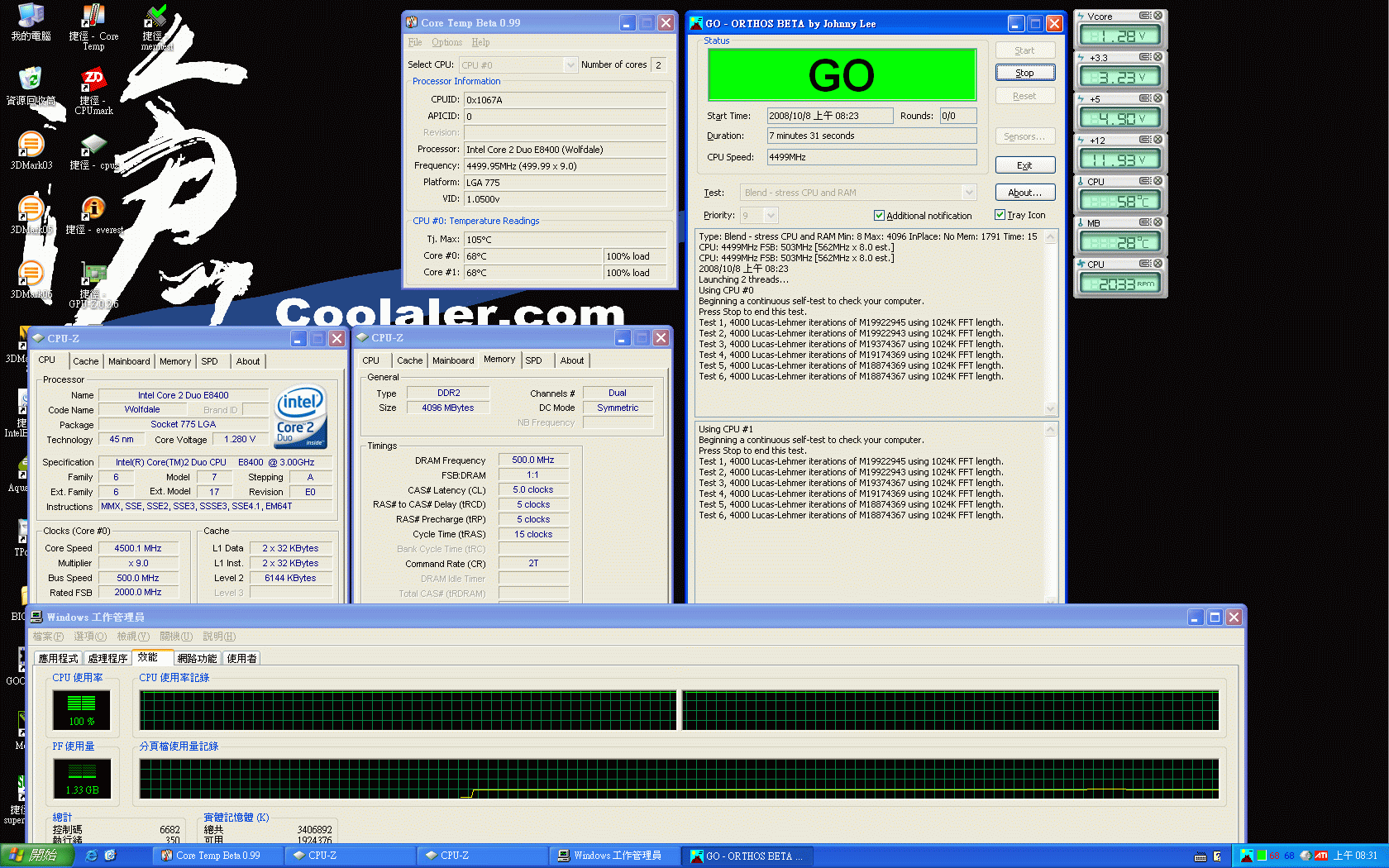Click the Core Temp title bar icon
This screenshot has height=868, width=1389.
pos(412,22)
